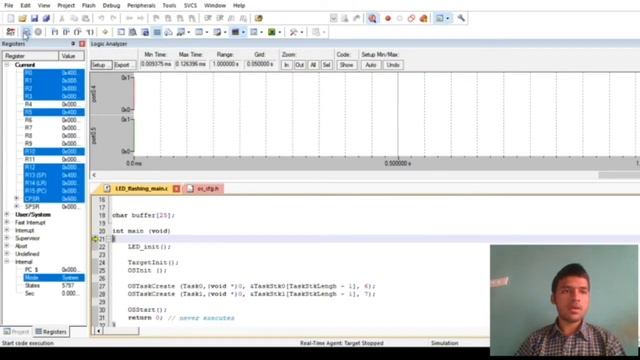Step into one line with the Step icon
Screen dimensions: 640x360
click(54, 32)
